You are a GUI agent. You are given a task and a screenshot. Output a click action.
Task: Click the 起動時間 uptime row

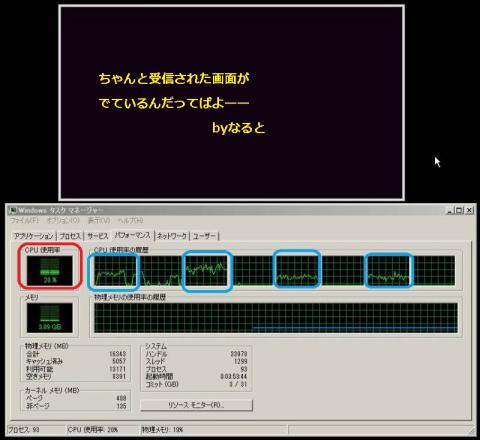click(x=196, y=377)
